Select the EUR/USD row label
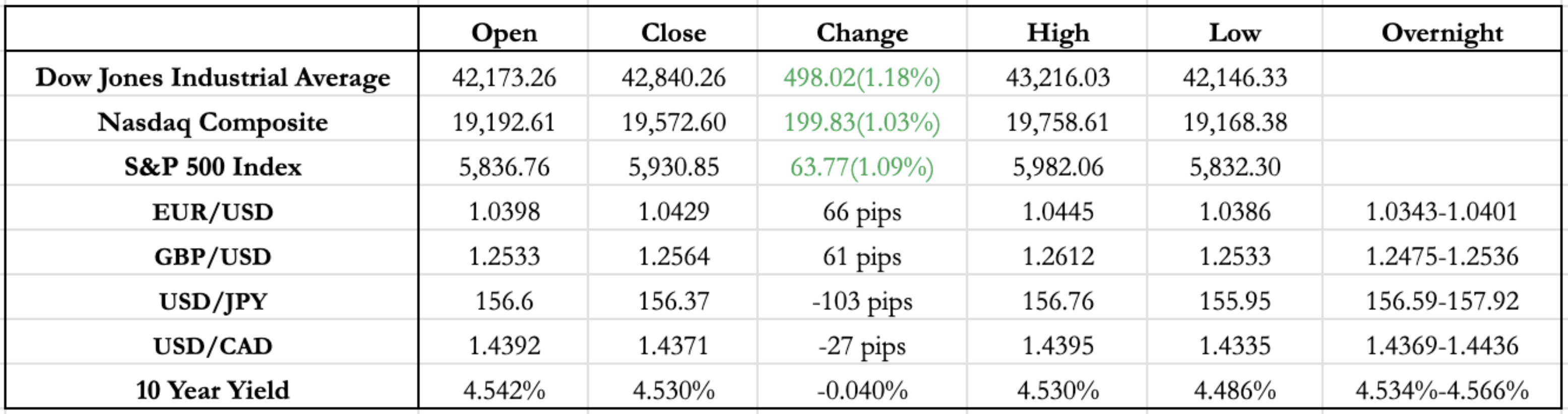 pos(212,212)
